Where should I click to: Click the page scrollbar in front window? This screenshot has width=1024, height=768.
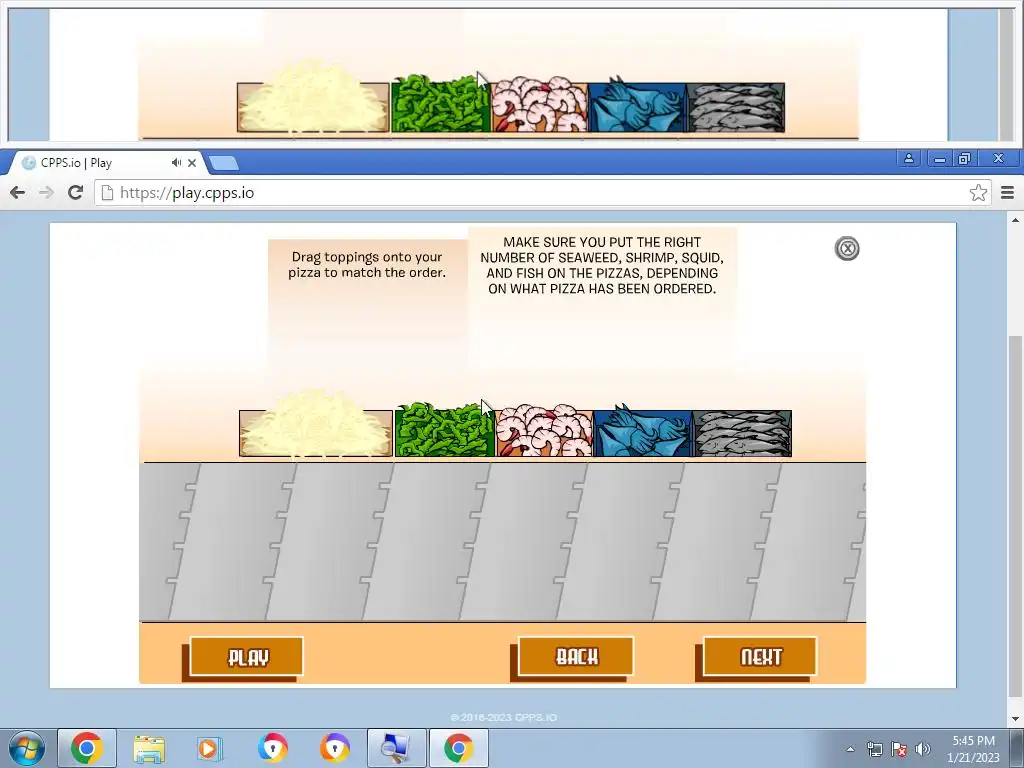(1016, 516)
